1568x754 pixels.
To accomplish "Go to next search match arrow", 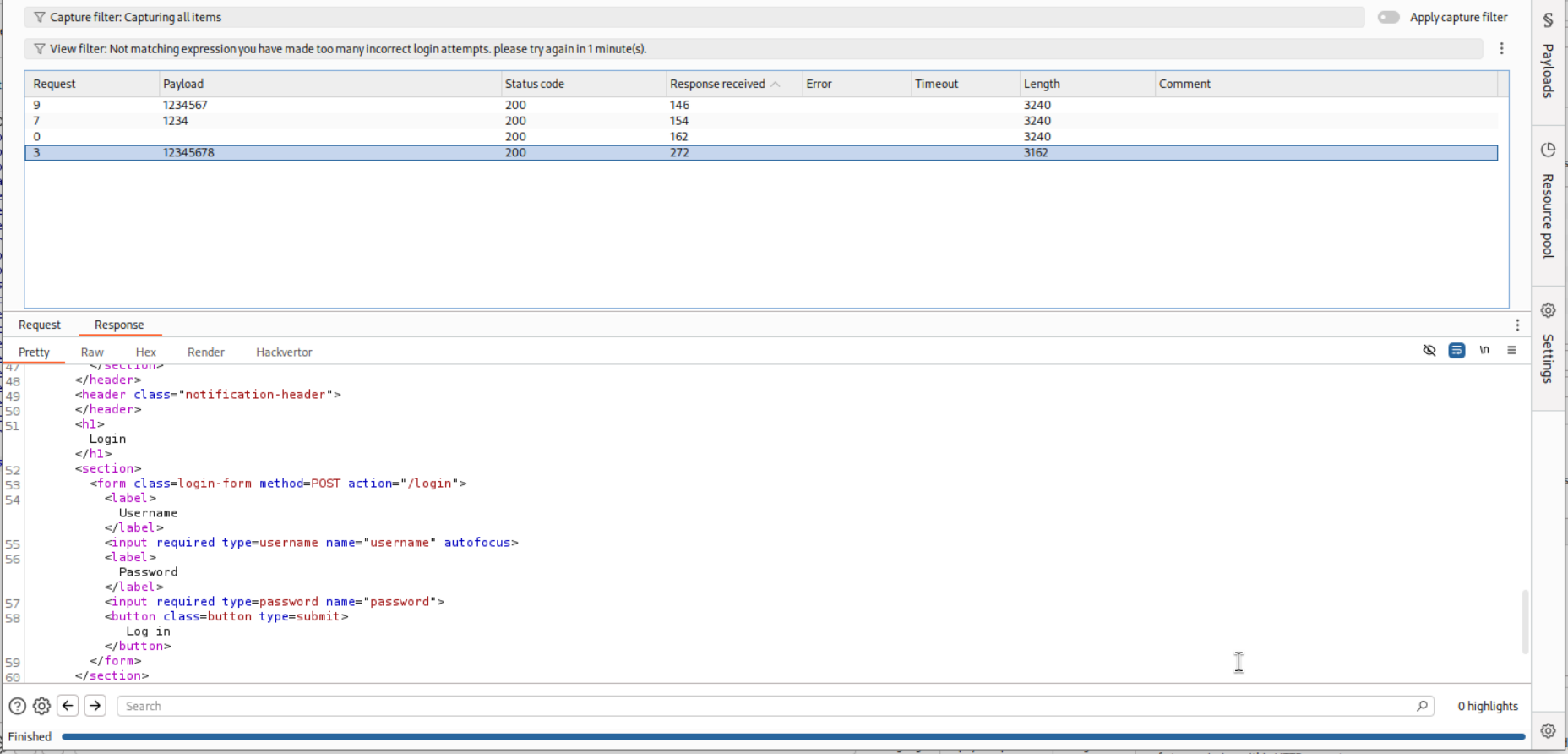I will (95, 706).
